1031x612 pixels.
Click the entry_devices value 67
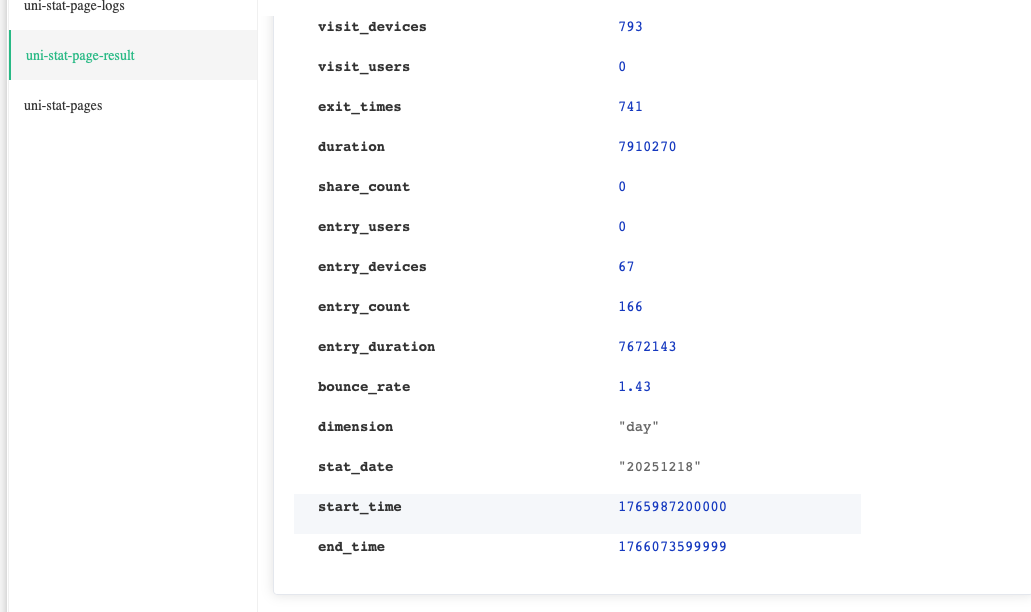626,267
